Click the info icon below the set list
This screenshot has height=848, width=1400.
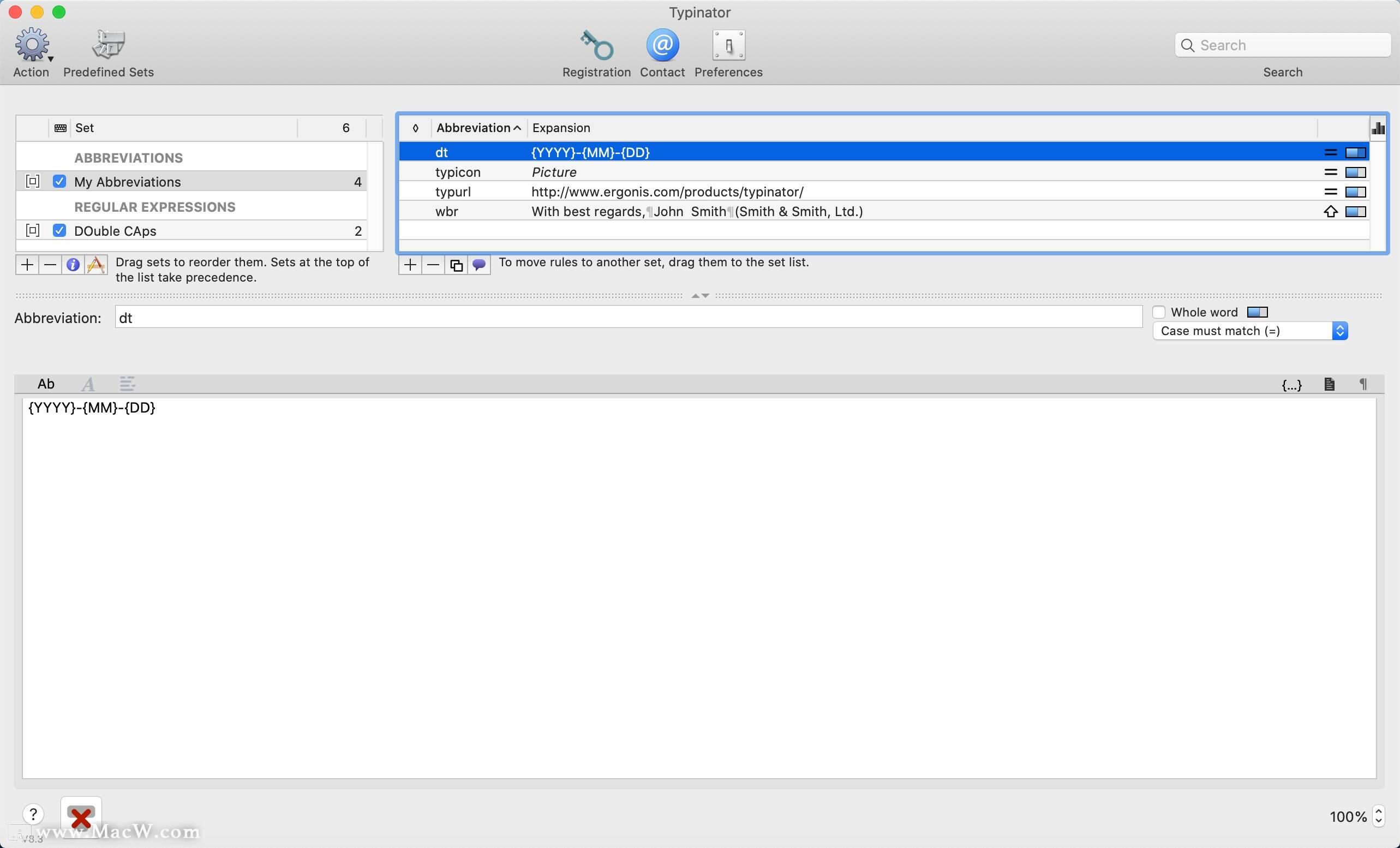(x=73, y=264)
